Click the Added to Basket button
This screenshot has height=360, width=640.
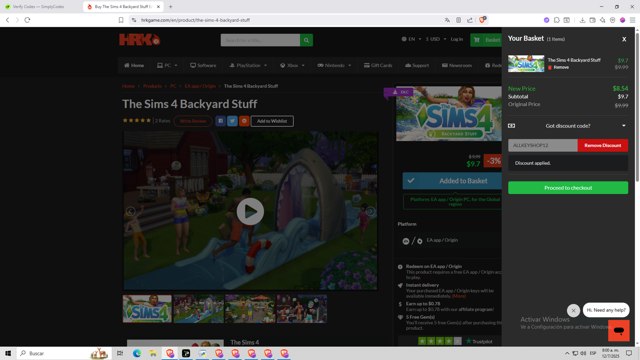452,181
